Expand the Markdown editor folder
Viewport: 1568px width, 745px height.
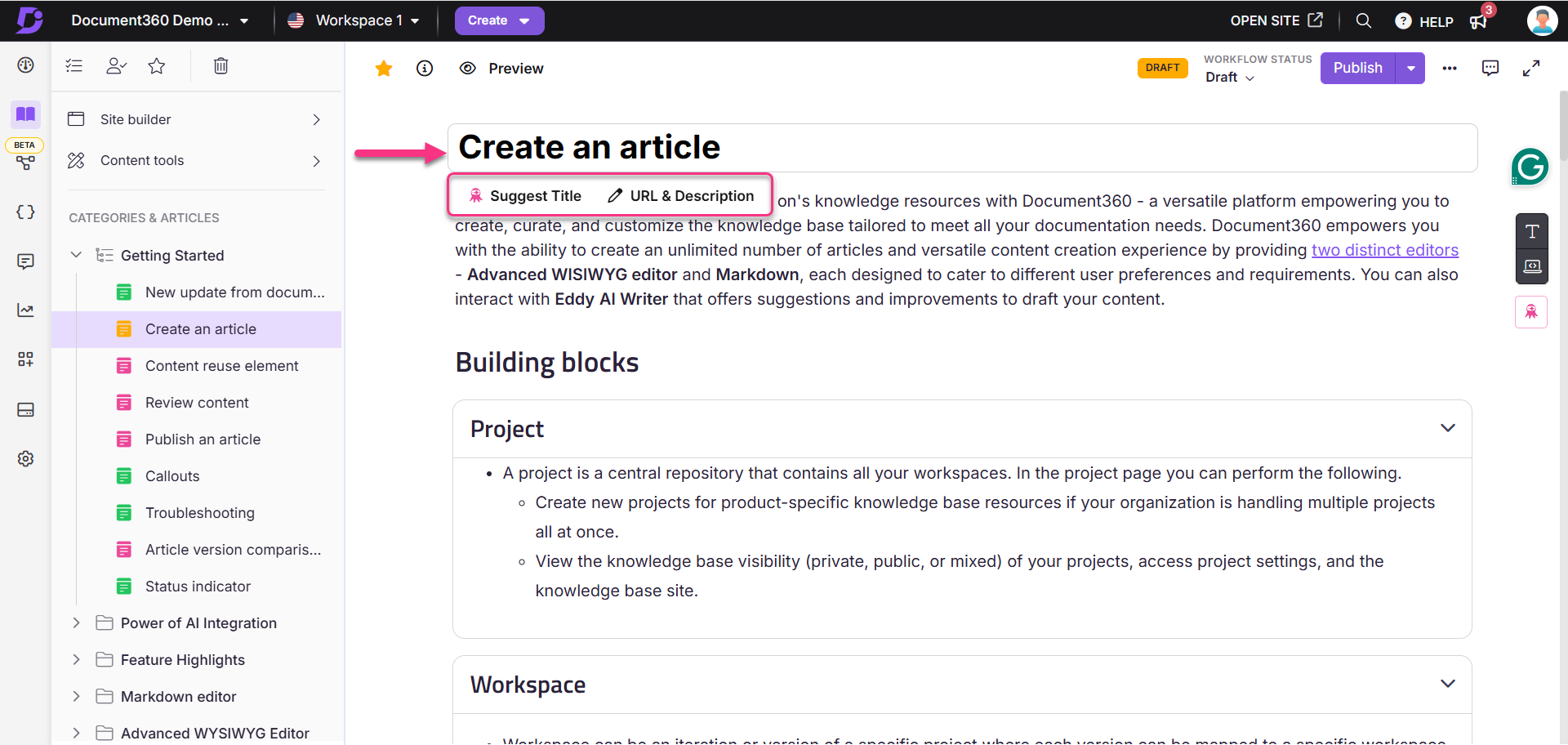click(x=76, y=696)
